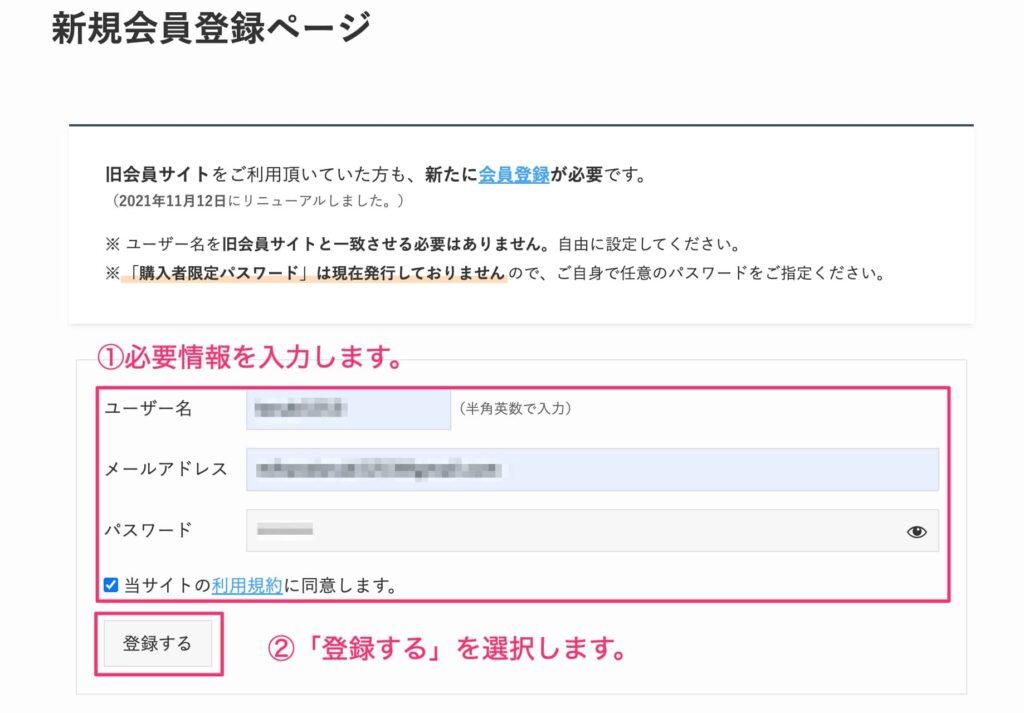Image resolution: width=1024 pixels, height=713 pixels.
Task: Focus the パスワード input field
Action: (x=592, y=530)
